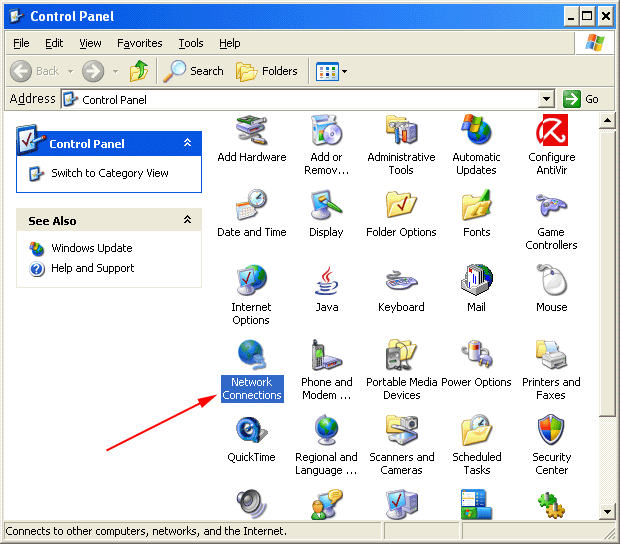620x544 pixels.
Task: Open the Favorites menu
Action: click(x=140, y=43)
